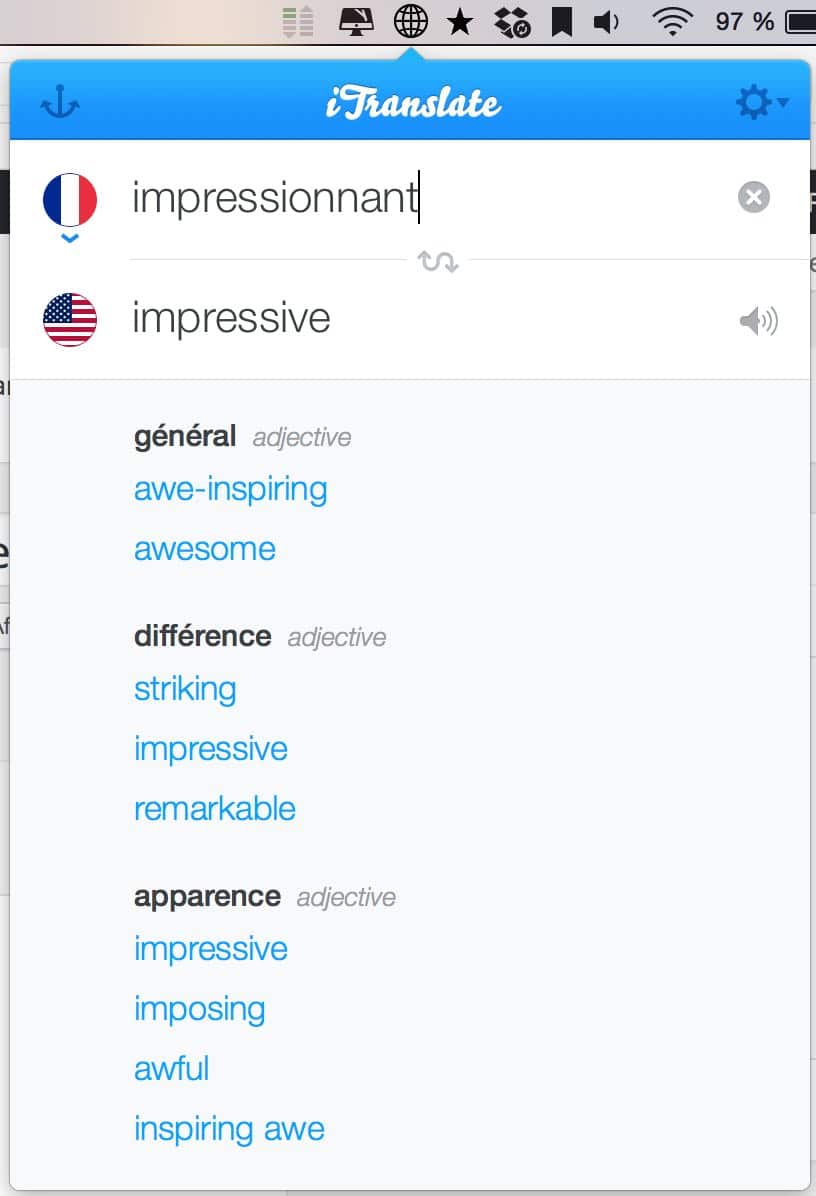Choose the imposing translation
The image size is (816, 1196).
click(x=199, y=1010)
